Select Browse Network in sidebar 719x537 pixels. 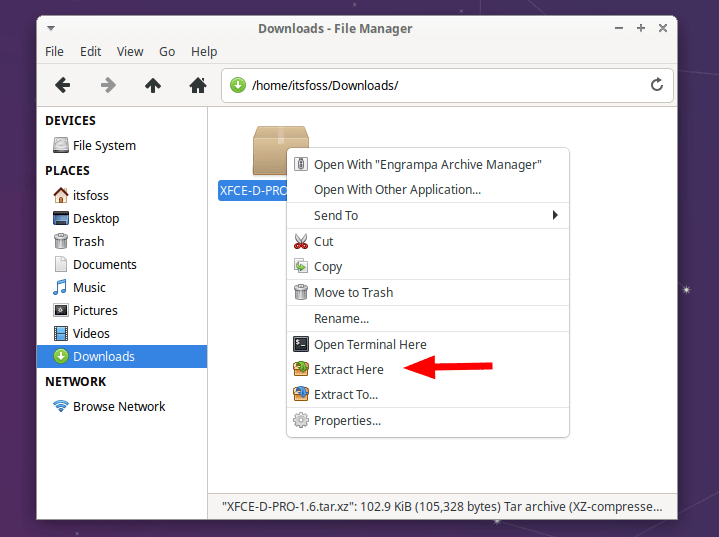click(119, 406)
